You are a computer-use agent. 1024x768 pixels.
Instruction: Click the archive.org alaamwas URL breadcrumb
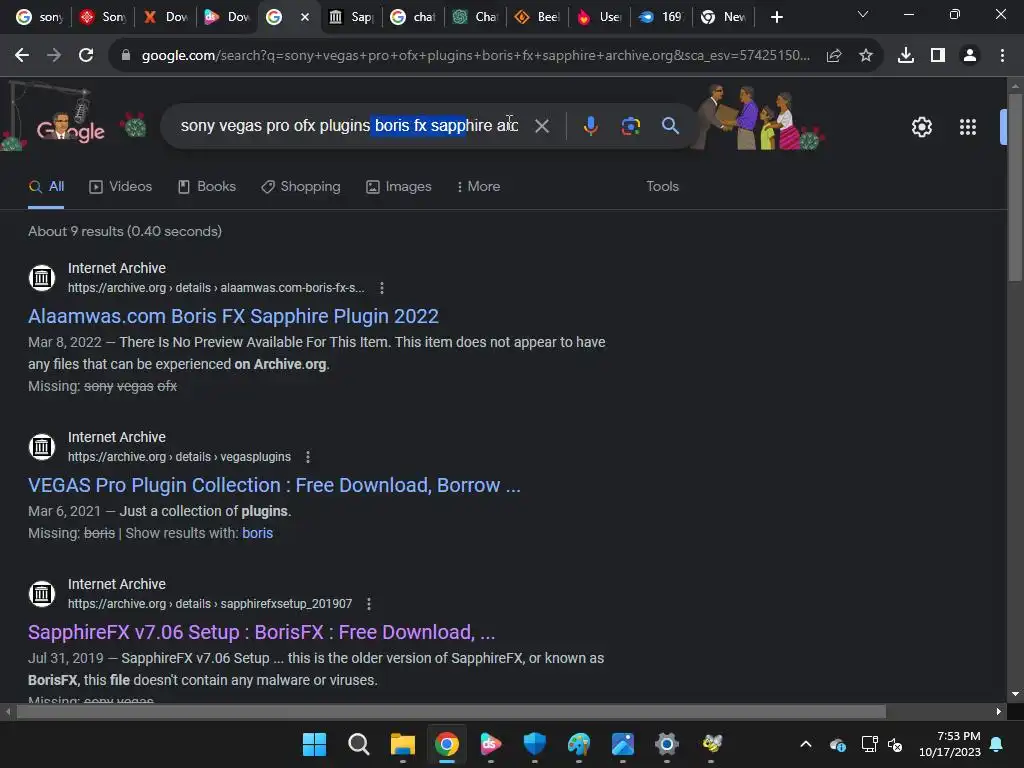point(216,288)
